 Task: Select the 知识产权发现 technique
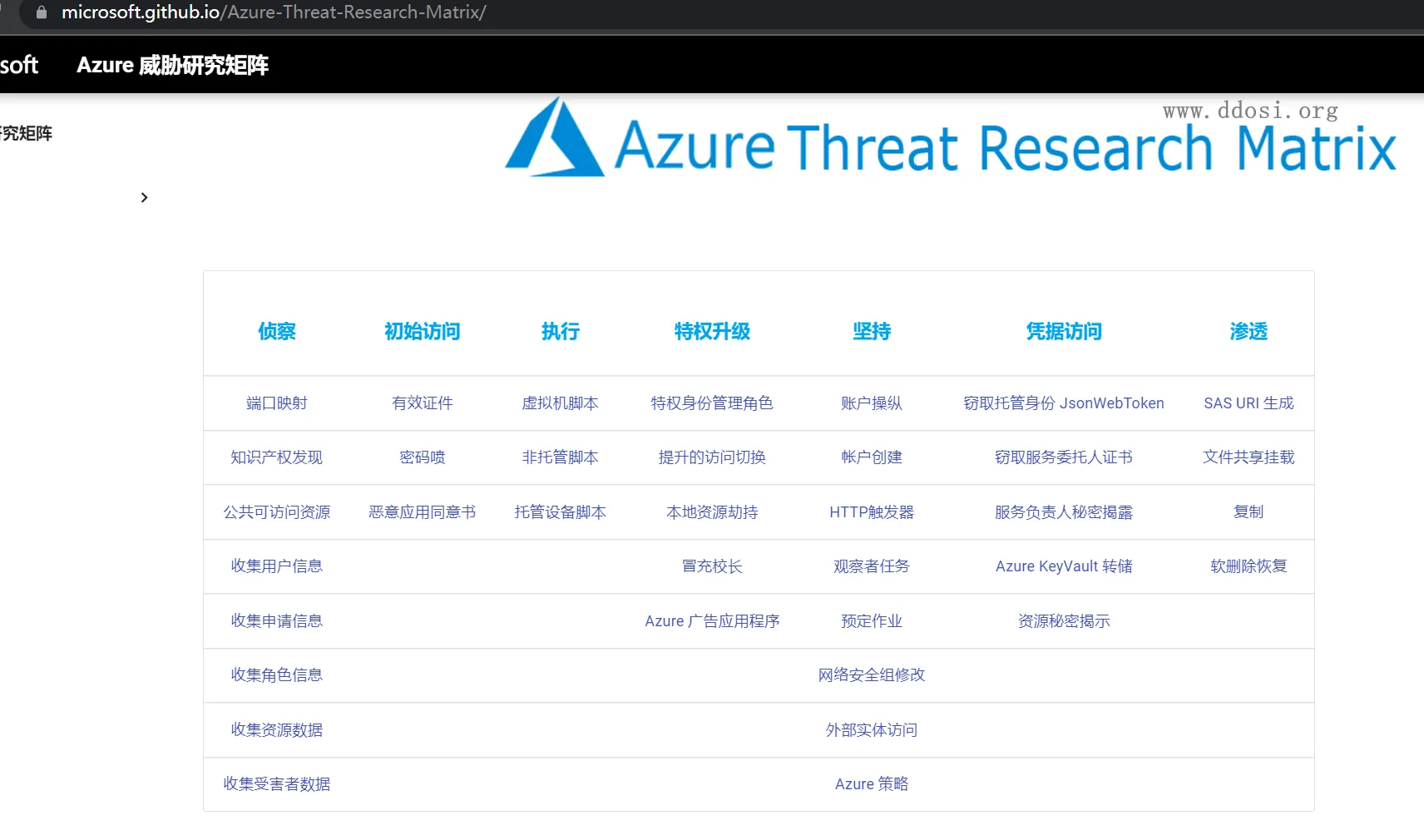277,457
